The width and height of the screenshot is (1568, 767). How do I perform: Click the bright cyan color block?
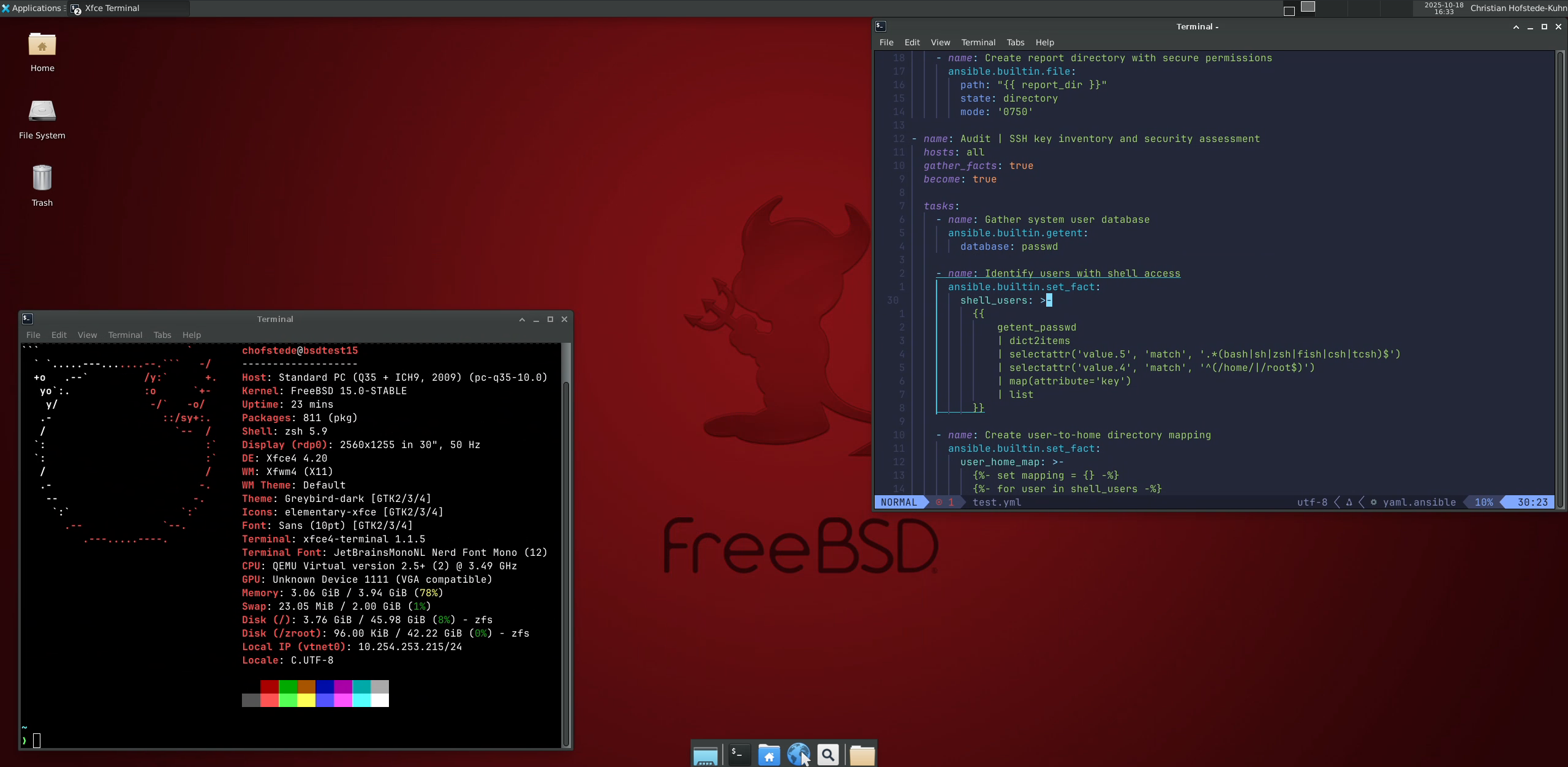(x=361, y=700)
